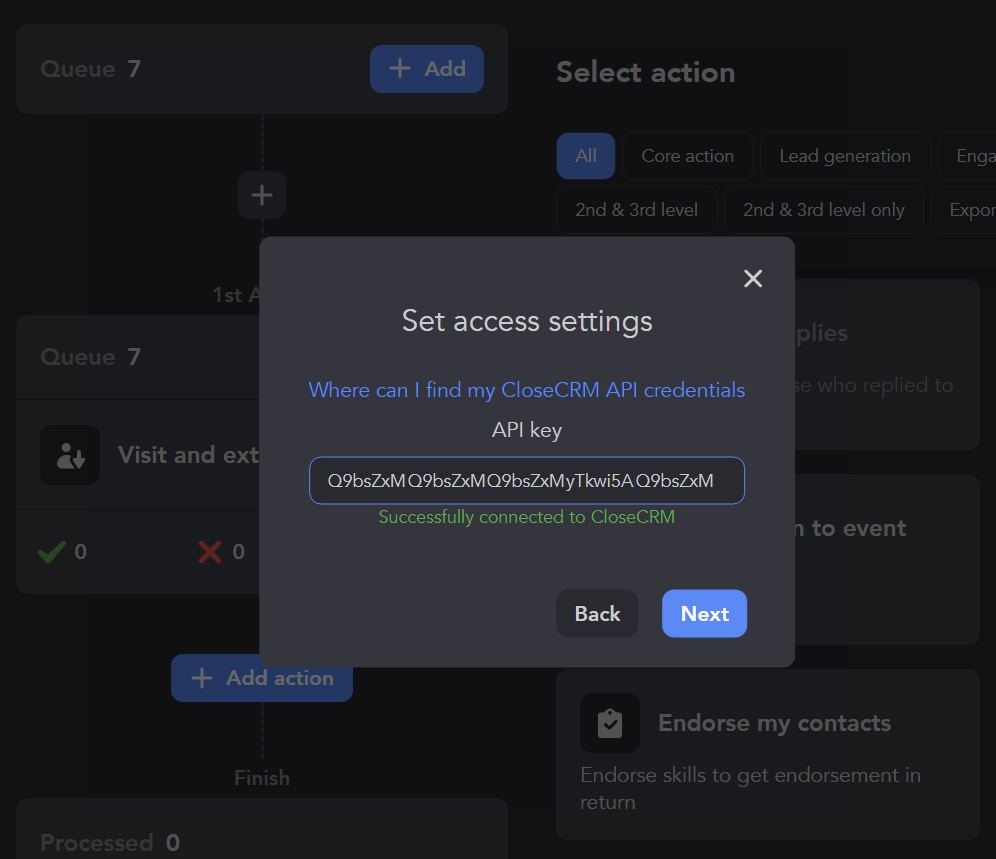Click the Processed 0 panel header

pos(110,843)
